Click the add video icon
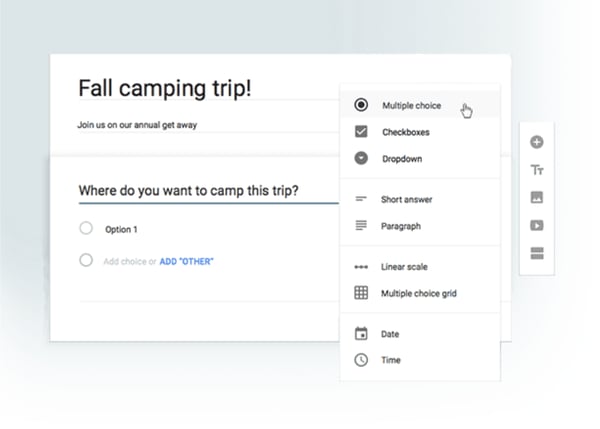Viewport: 600px width, 429px height. pos(537,226)
